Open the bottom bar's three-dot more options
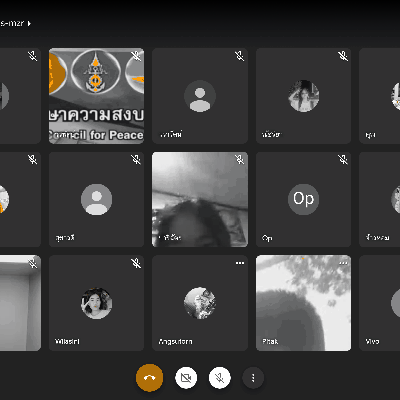This screenshot has height=400, width=400. (x=253, y=378)
